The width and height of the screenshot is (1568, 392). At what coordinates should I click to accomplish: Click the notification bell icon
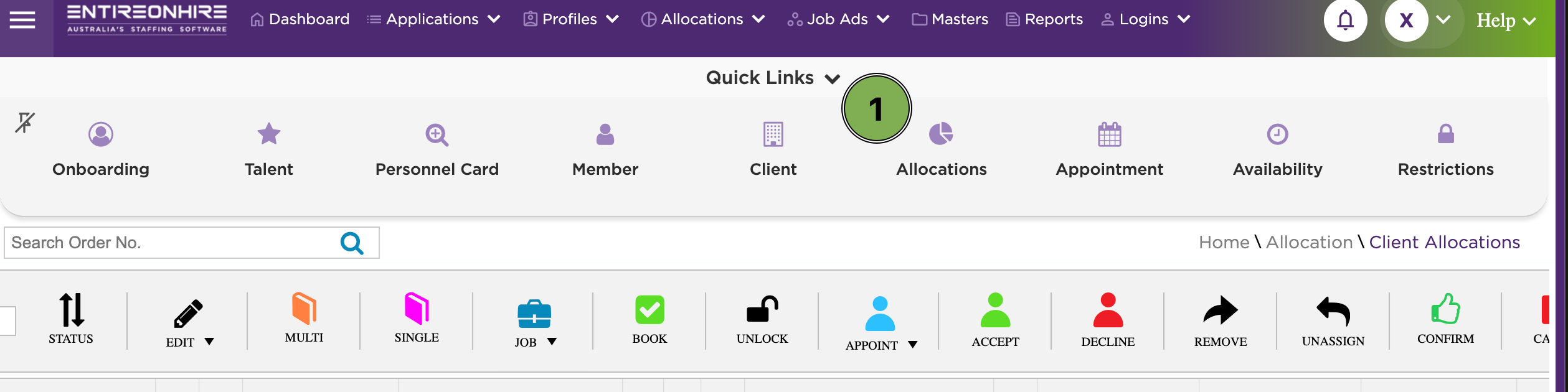[1345, 21]
